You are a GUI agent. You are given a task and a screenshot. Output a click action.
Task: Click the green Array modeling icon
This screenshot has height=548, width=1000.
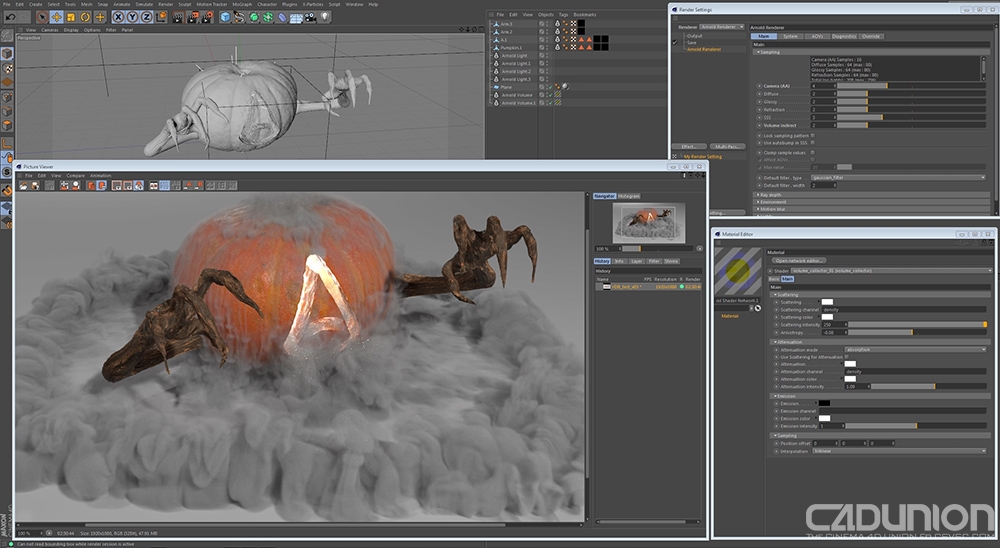coord(268,17)
